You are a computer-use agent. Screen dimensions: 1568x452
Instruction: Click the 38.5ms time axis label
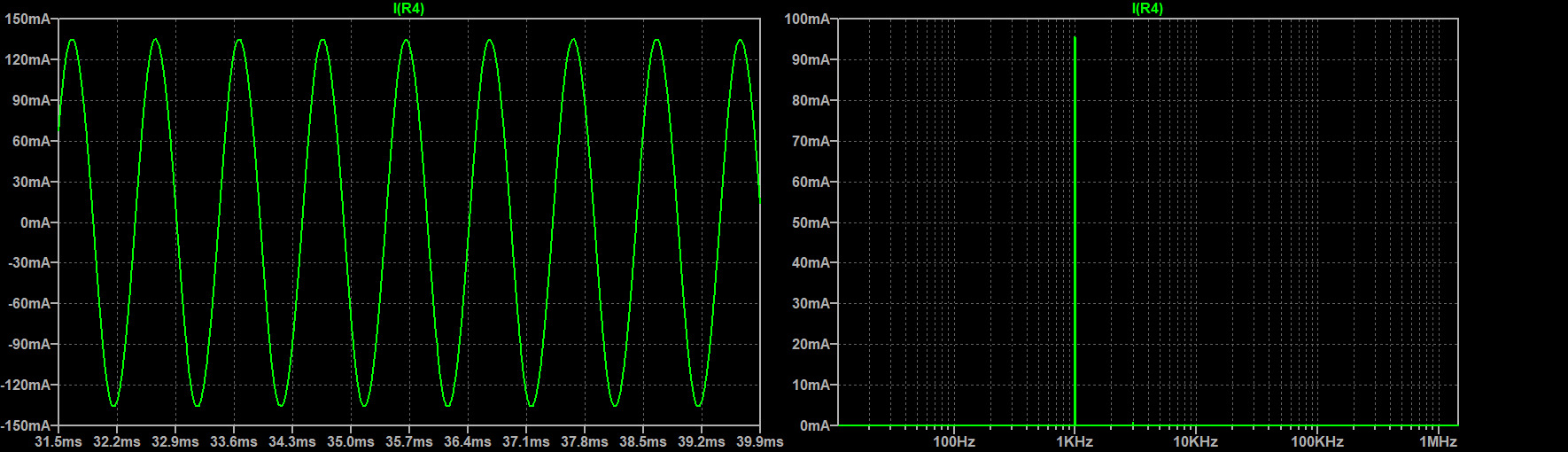click(643, 441)
